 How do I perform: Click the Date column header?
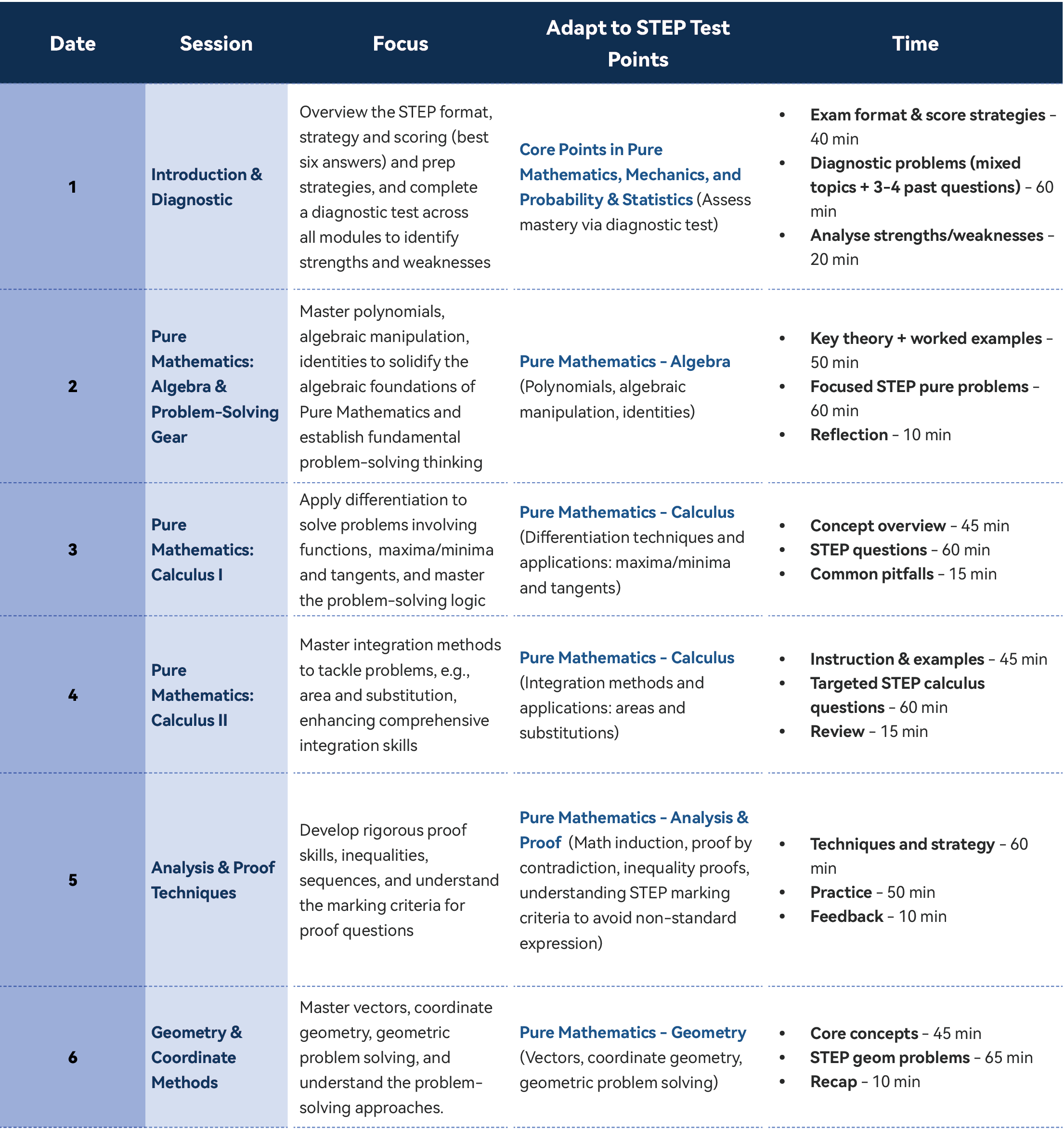click(73, 44)
